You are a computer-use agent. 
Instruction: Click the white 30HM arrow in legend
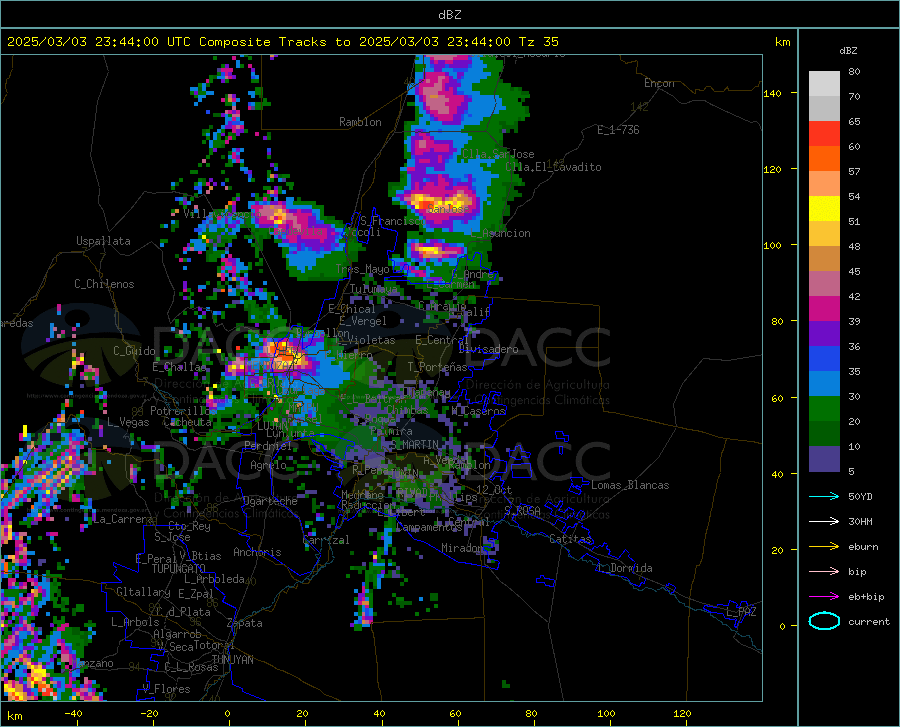pyautogui.click(x=824, y=522)
